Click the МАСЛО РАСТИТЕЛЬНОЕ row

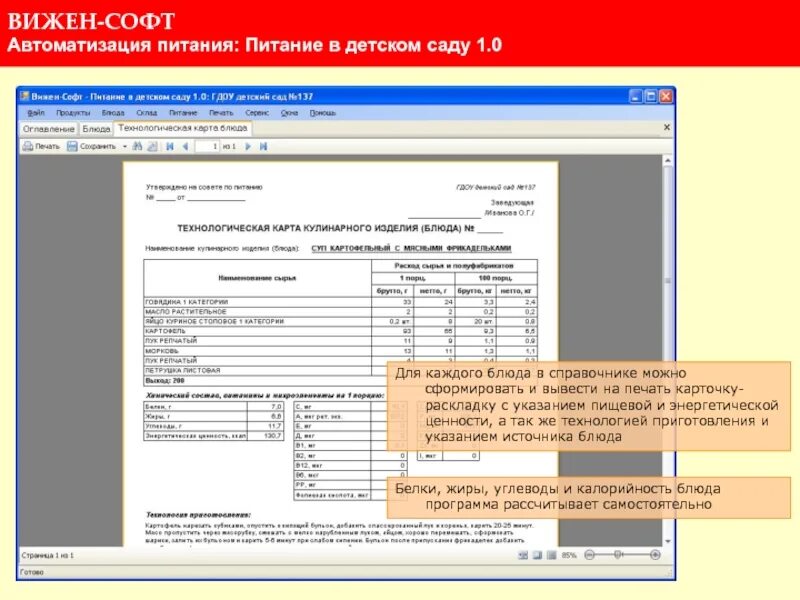coord(340,312)
